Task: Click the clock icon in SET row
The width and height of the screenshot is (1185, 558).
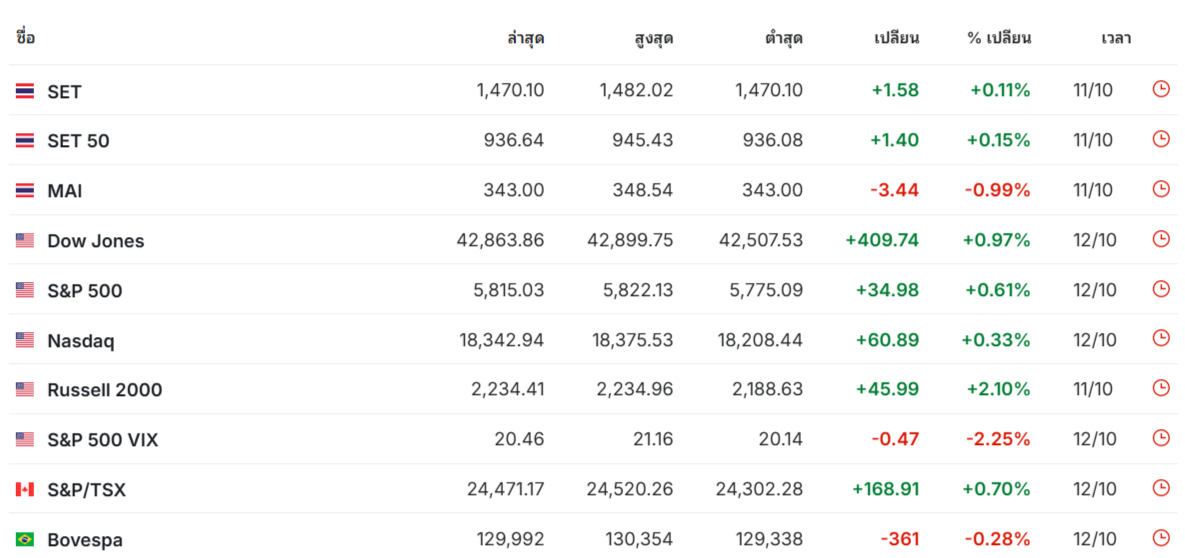Action: click(x=1160, y=90)
